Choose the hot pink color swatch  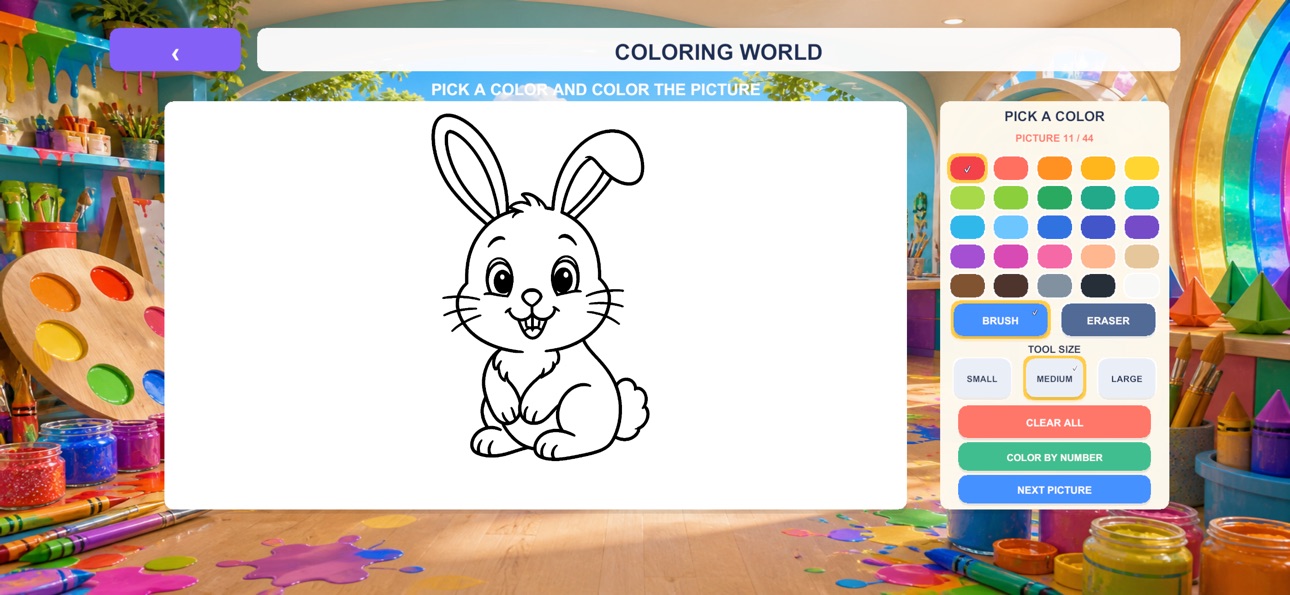pos(1054,257)
